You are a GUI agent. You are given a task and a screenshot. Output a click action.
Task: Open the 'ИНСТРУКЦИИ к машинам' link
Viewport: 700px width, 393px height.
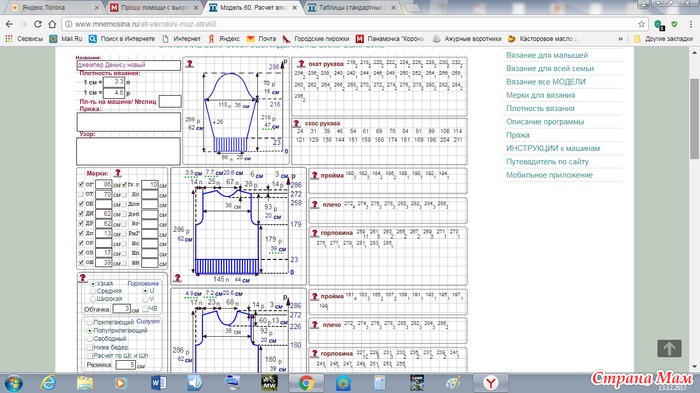click(553, 148)
